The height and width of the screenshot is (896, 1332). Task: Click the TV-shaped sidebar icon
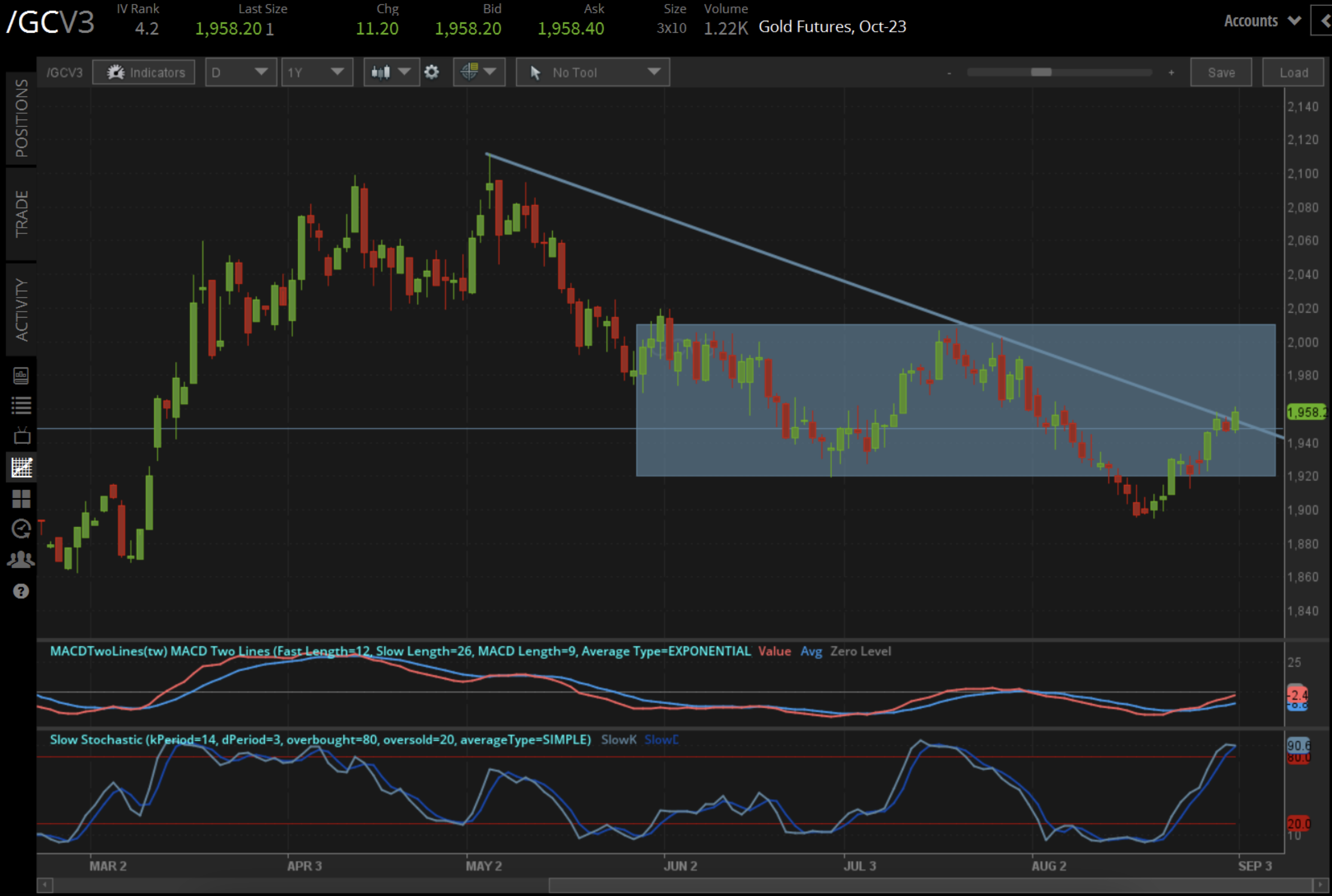(21, 436)
